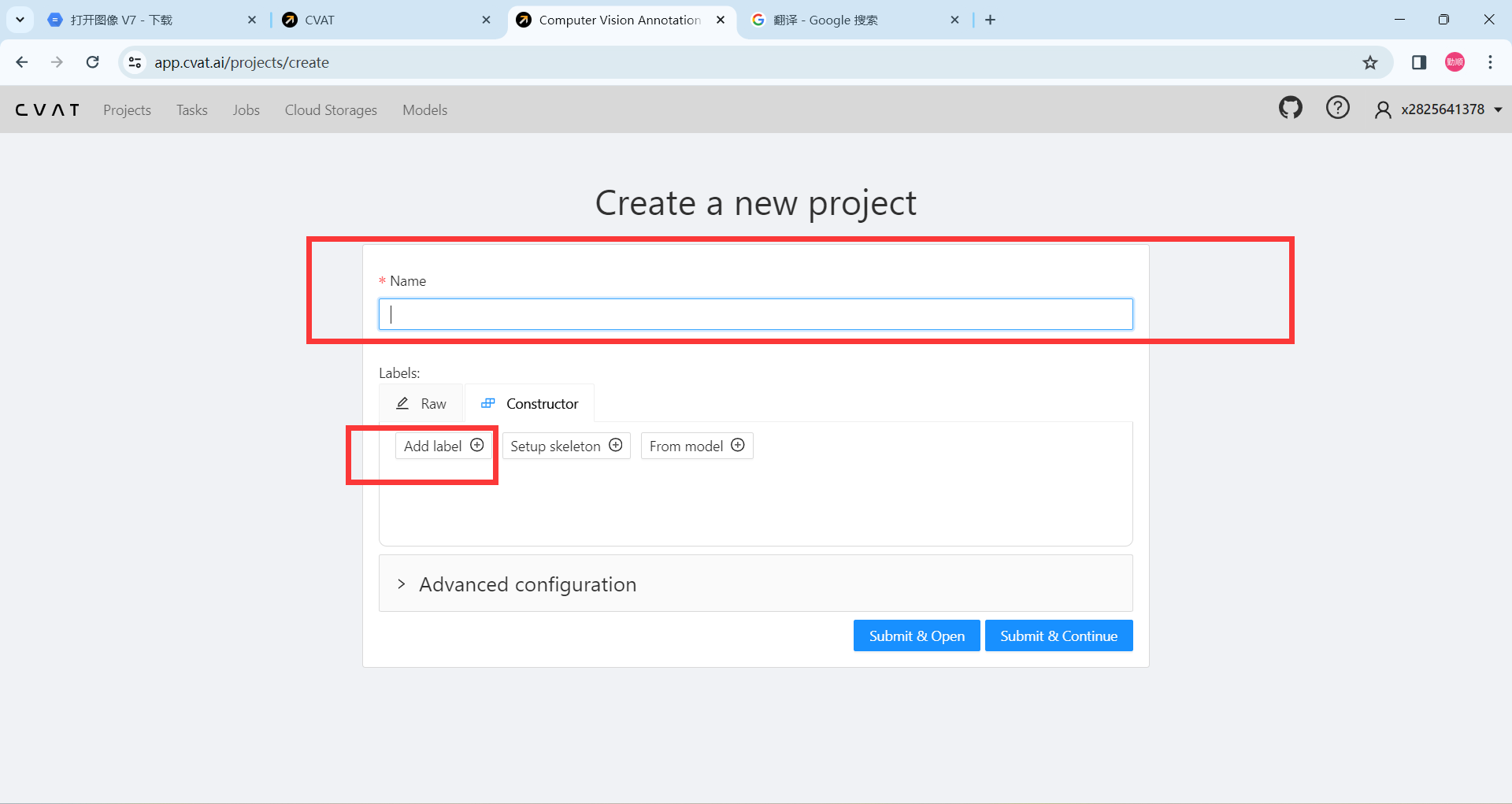The width and height of the screenshot is (1512, 804).
Task: Reload the current page
Action: tap(93, 62)
